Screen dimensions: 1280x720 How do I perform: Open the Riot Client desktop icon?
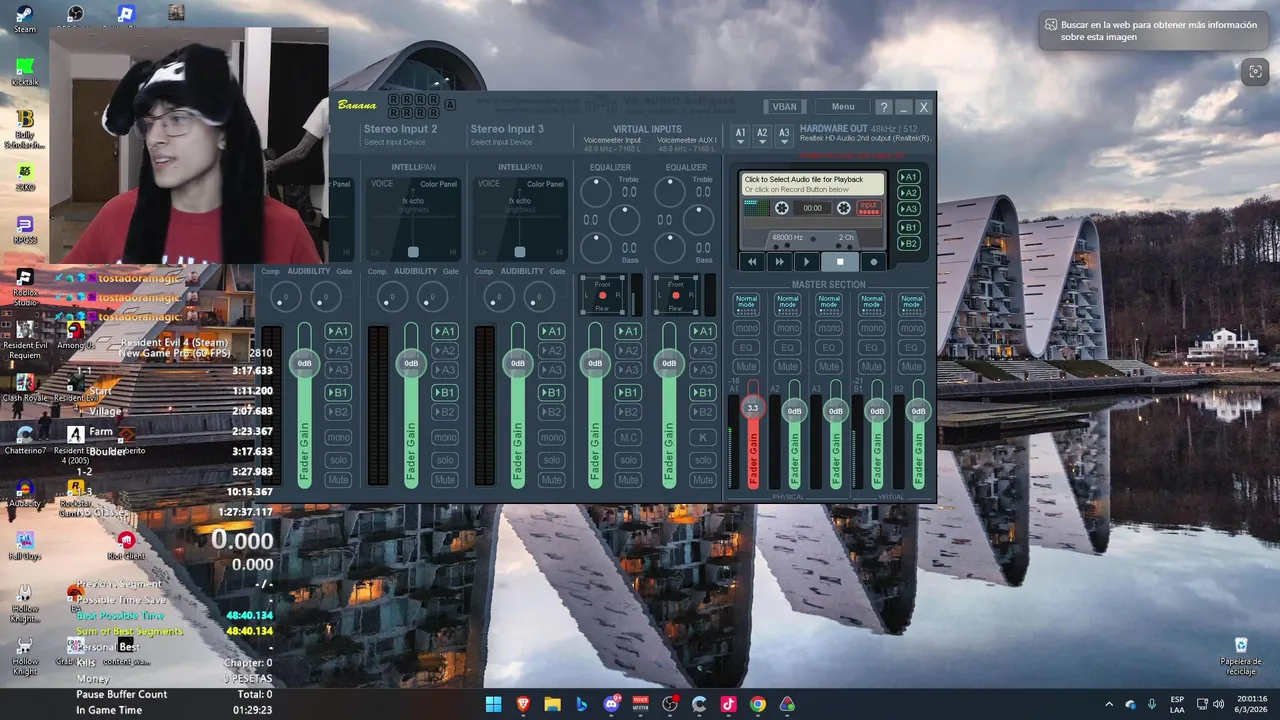point(126,545)
